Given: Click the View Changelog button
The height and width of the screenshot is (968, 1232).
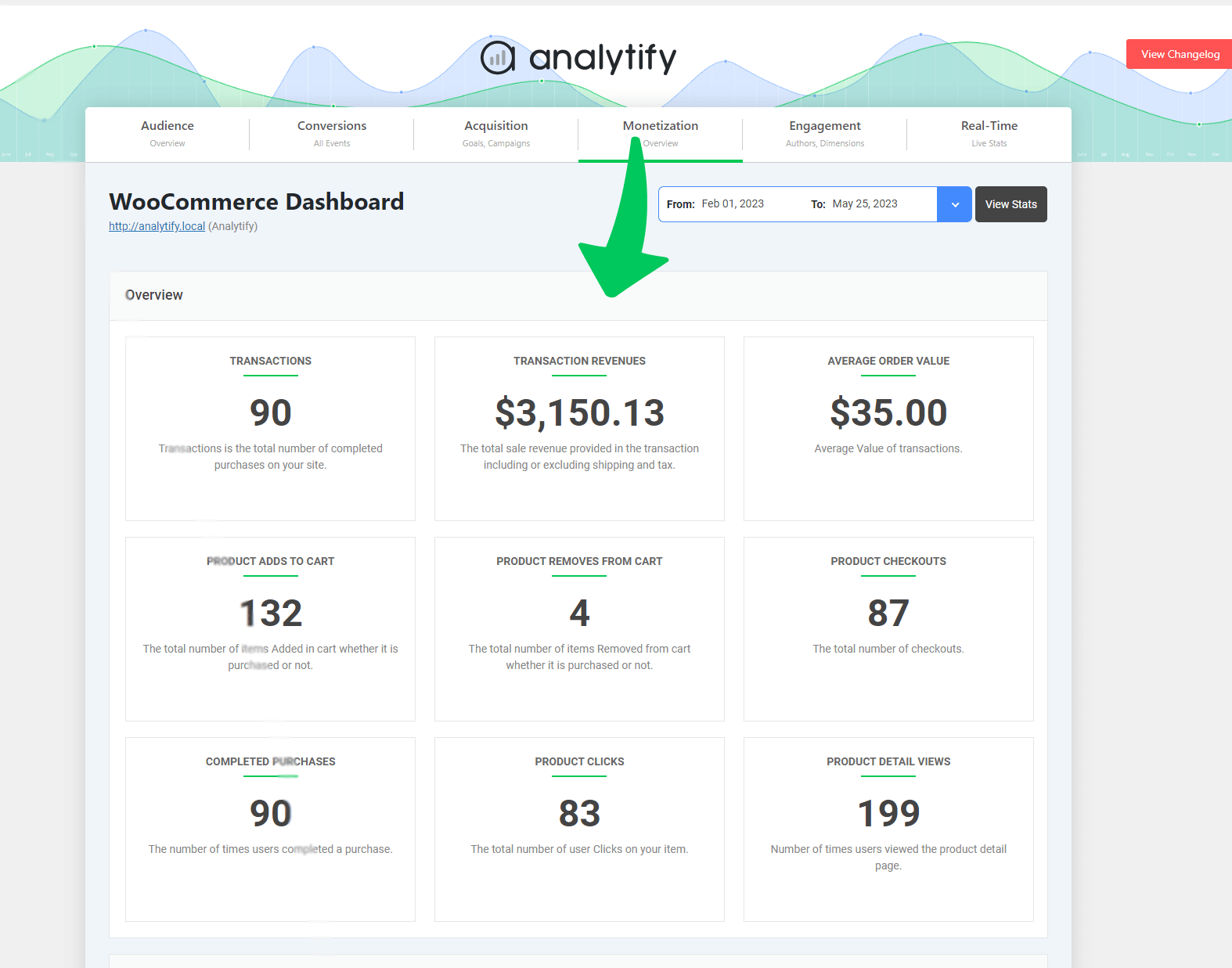Looking at the screenshot, I should [x=1180, y=54].
